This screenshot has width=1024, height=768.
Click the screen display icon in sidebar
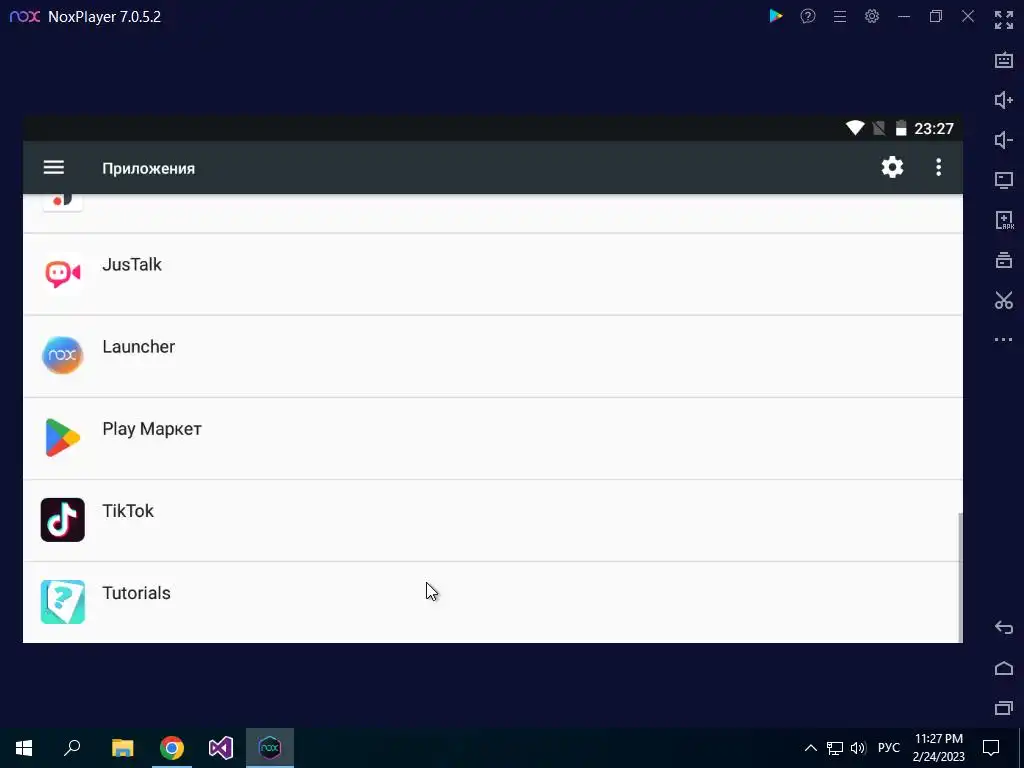1004,180
